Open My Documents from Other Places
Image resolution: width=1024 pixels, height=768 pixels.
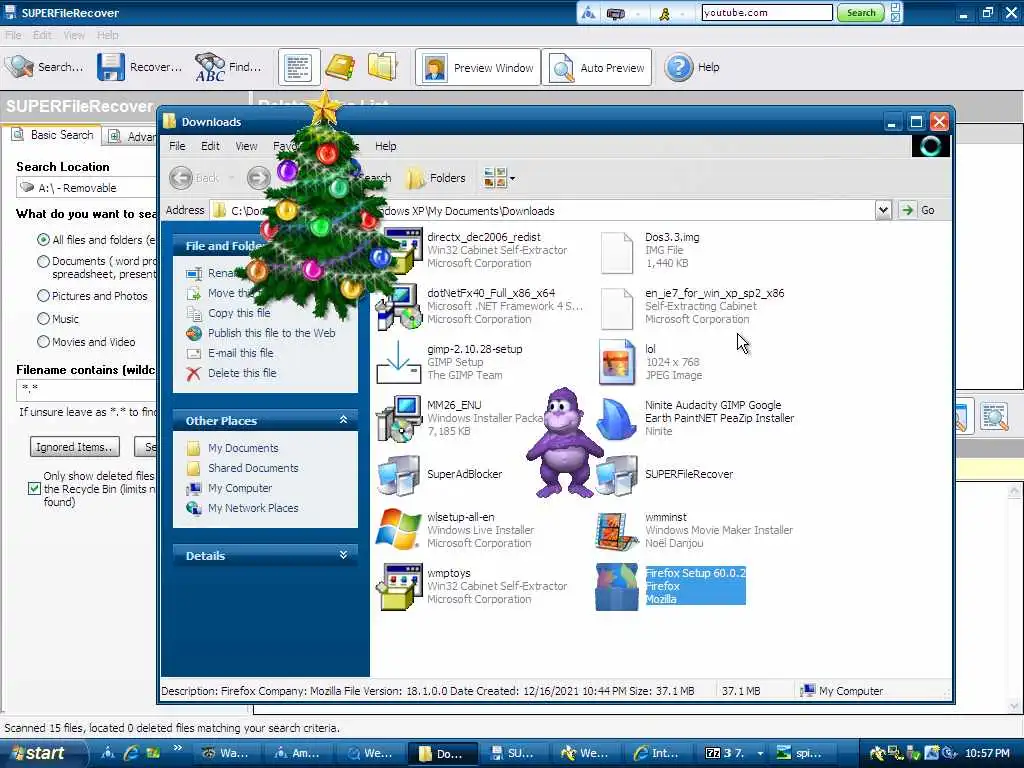(x=243, y=448)
